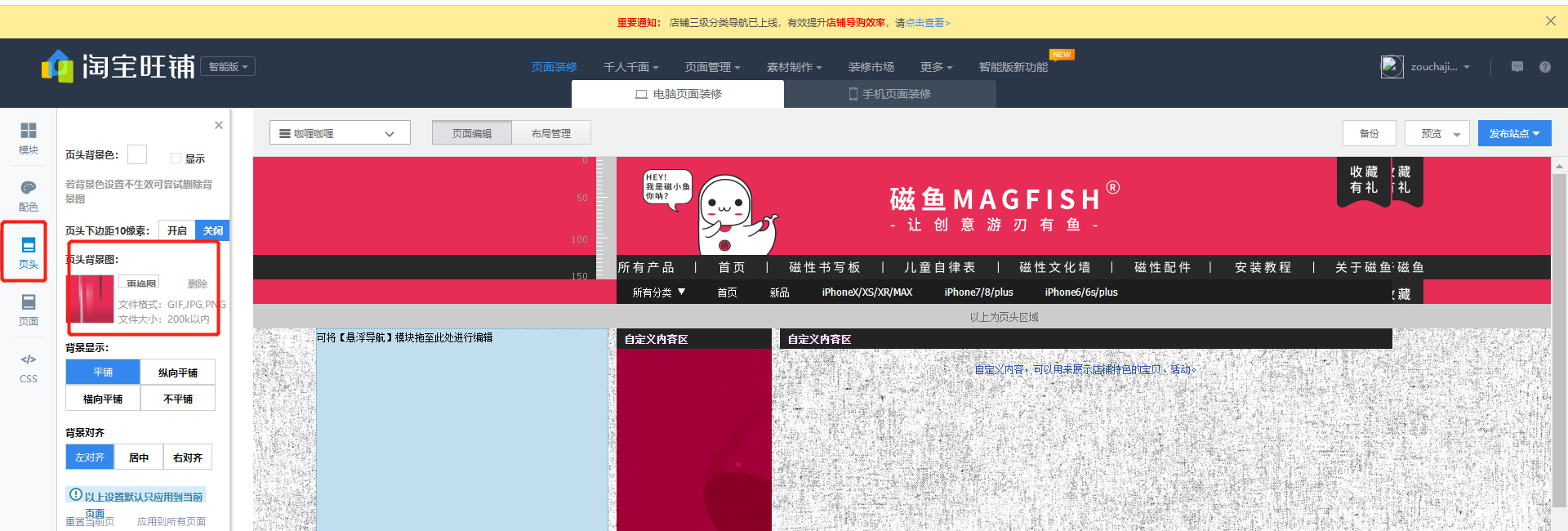This screenshot has width=1568, height=531.
Task: Click 儿童自律表 in shop banner navigation
Action: [x=940, y=267]
